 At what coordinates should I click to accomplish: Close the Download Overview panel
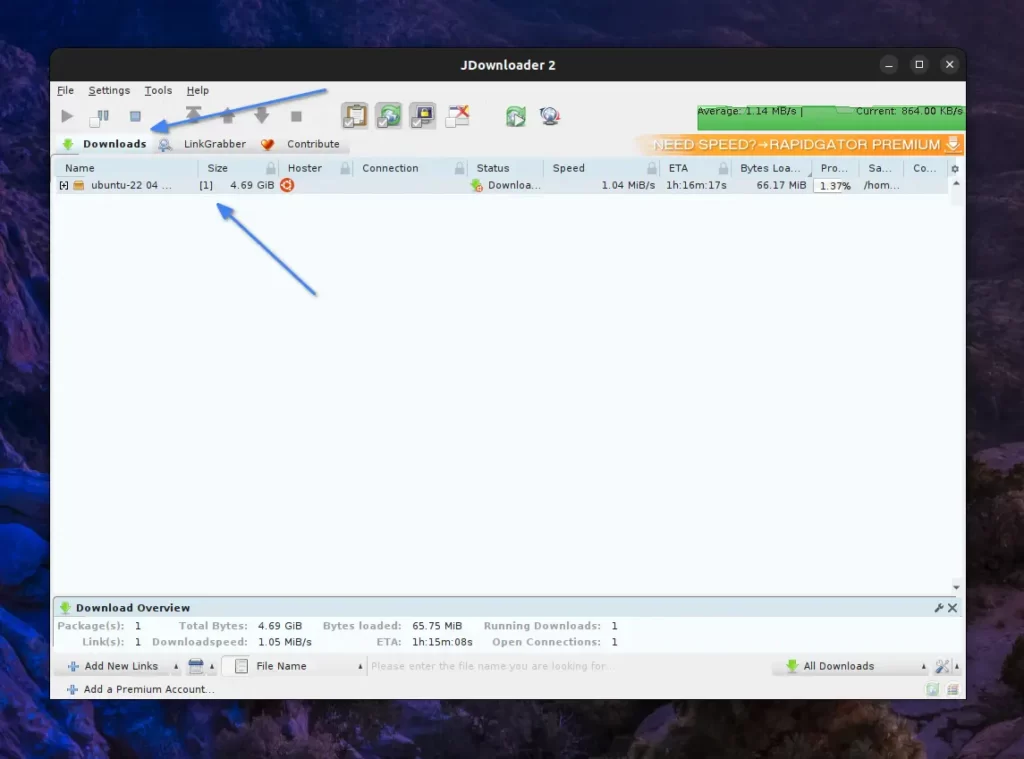coord(953,608)
